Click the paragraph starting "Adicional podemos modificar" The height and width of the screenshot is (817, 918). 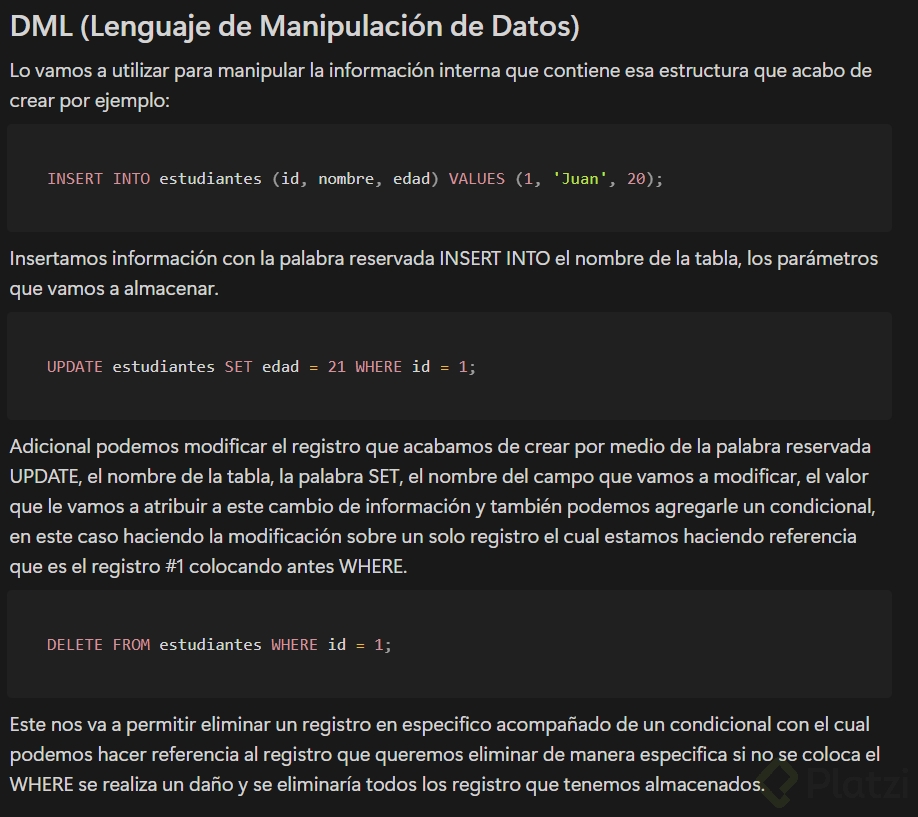click(x=443, y=507)
